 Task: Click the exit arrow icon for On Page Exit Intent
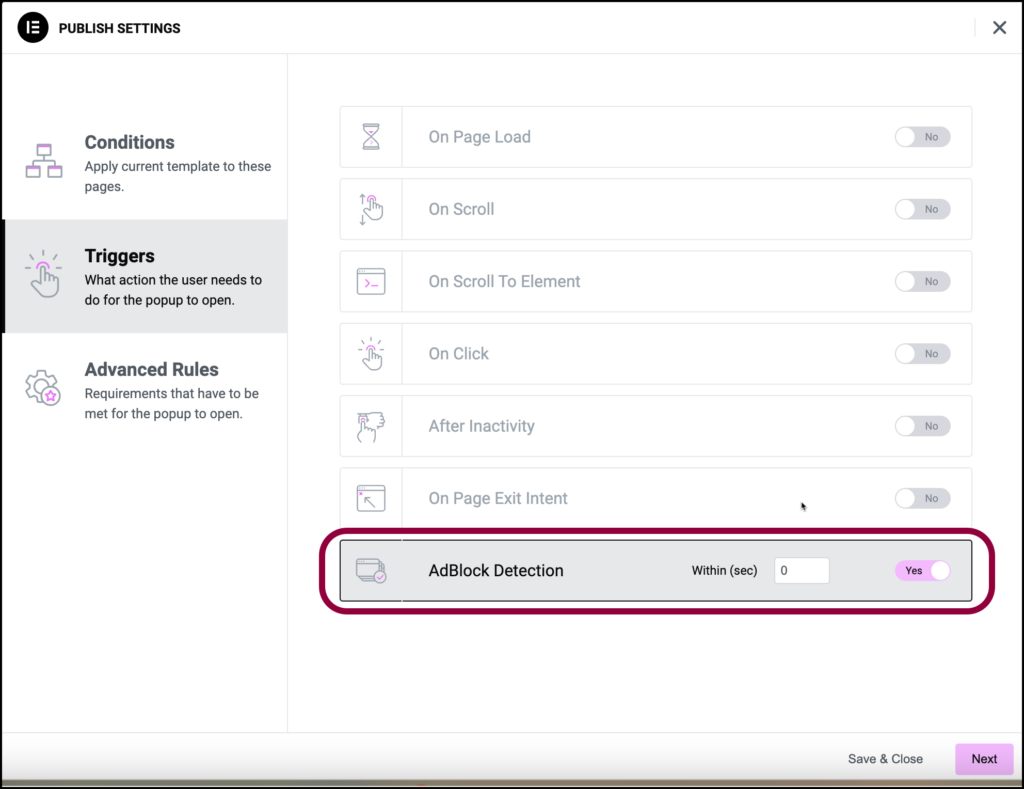point(371,498)
